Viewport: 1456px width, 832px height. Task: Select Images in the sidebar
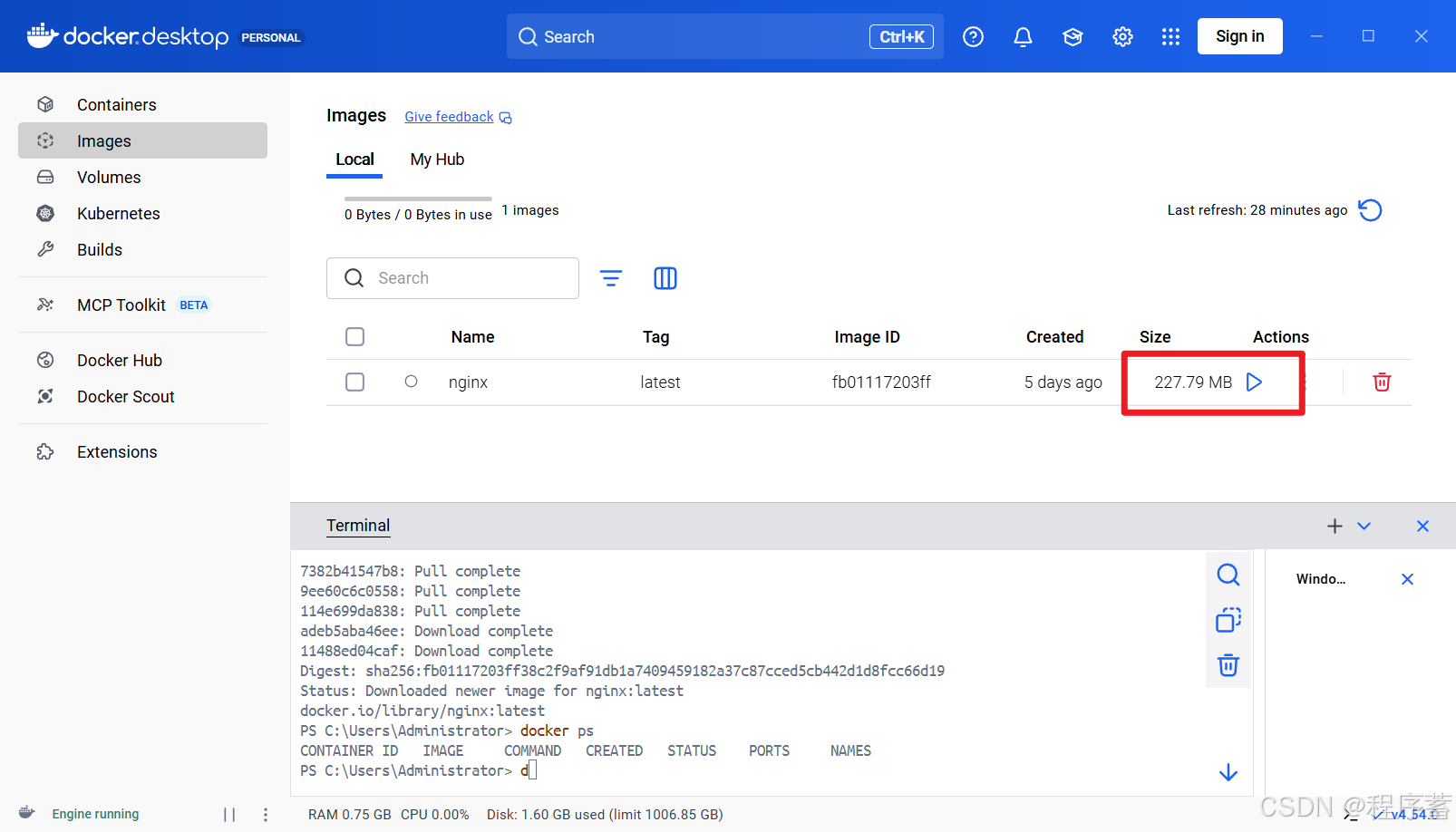pos(142,140)
